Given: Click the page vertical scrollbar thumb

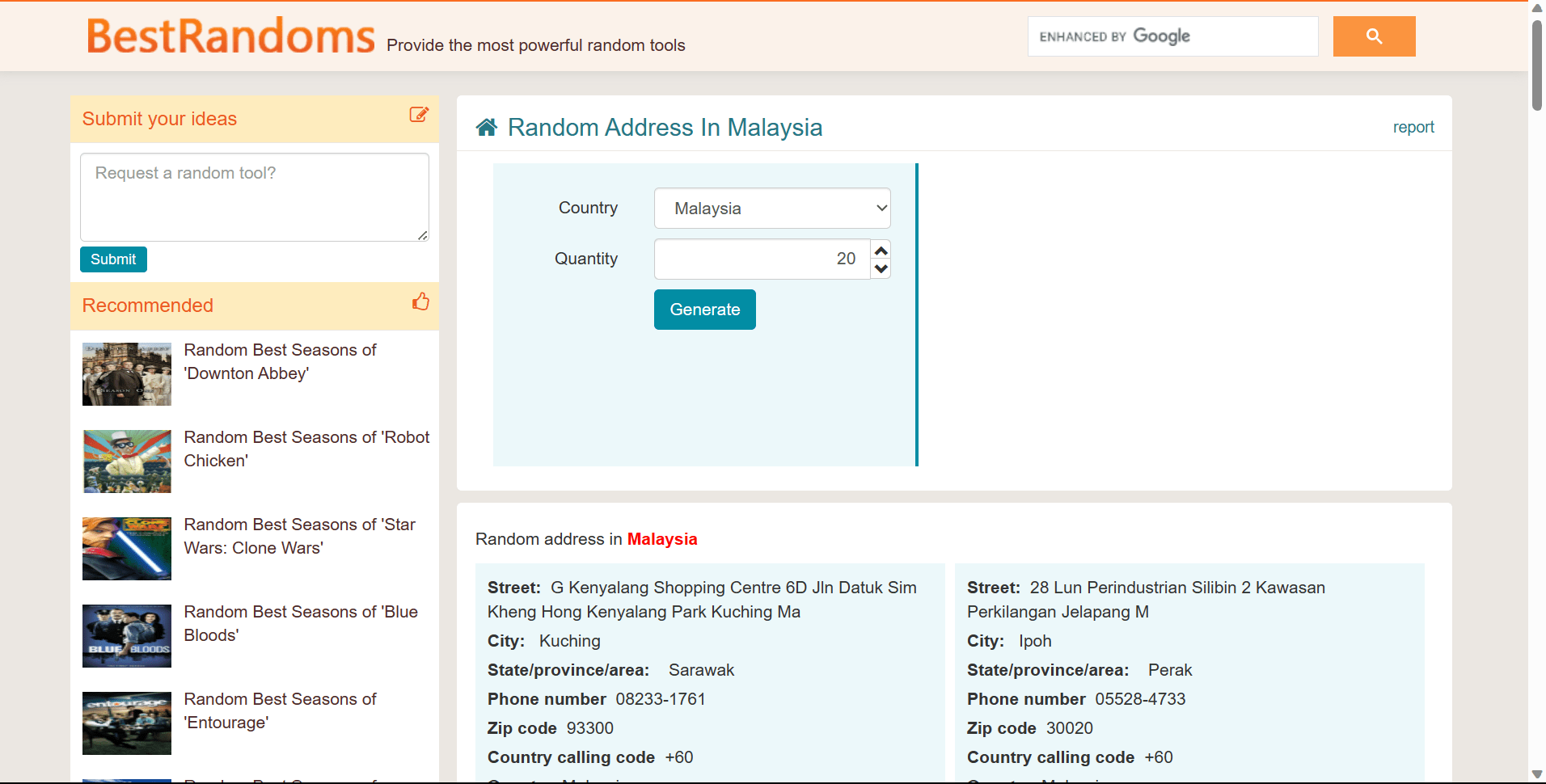Looking at the screenshot, I should 1537,65.
